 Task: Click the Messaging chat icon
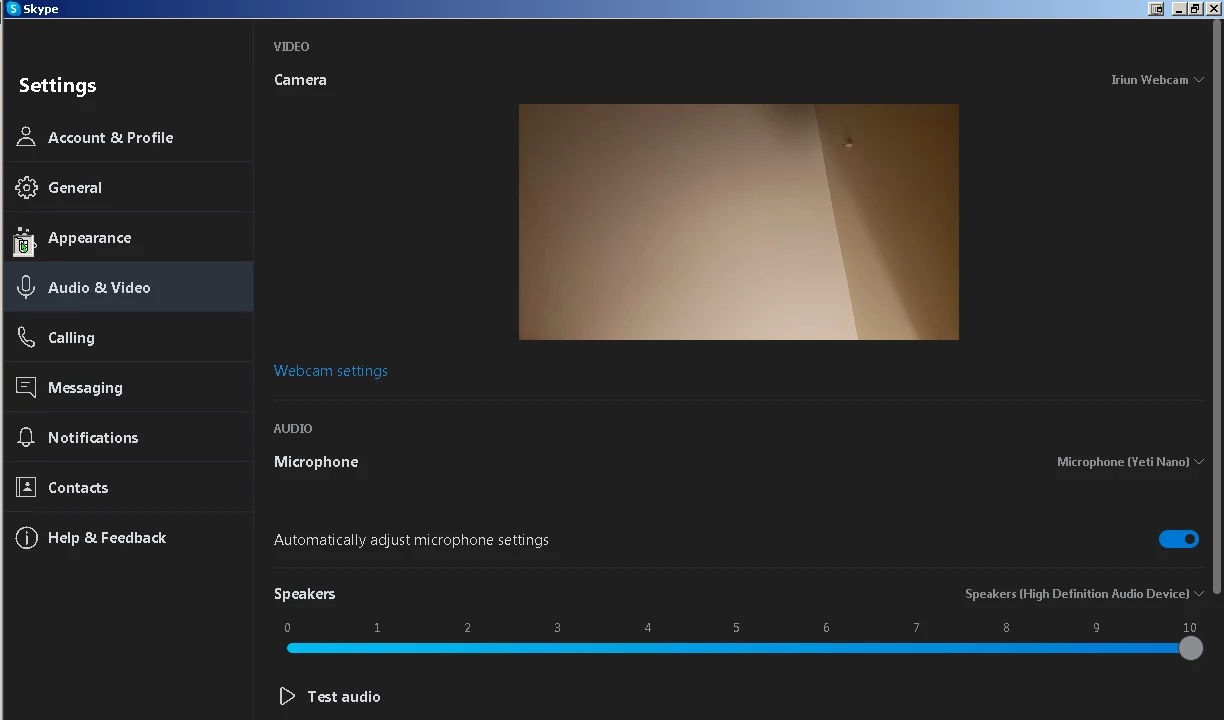click(x=27, y=387)
